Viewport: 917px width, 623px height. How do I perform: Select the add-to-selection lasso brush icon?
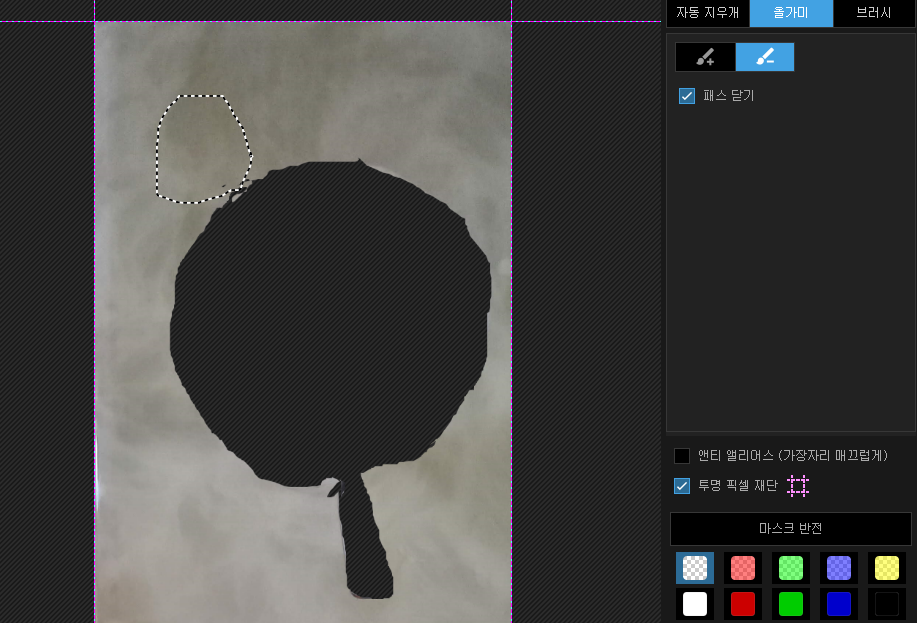coord(705,57)
